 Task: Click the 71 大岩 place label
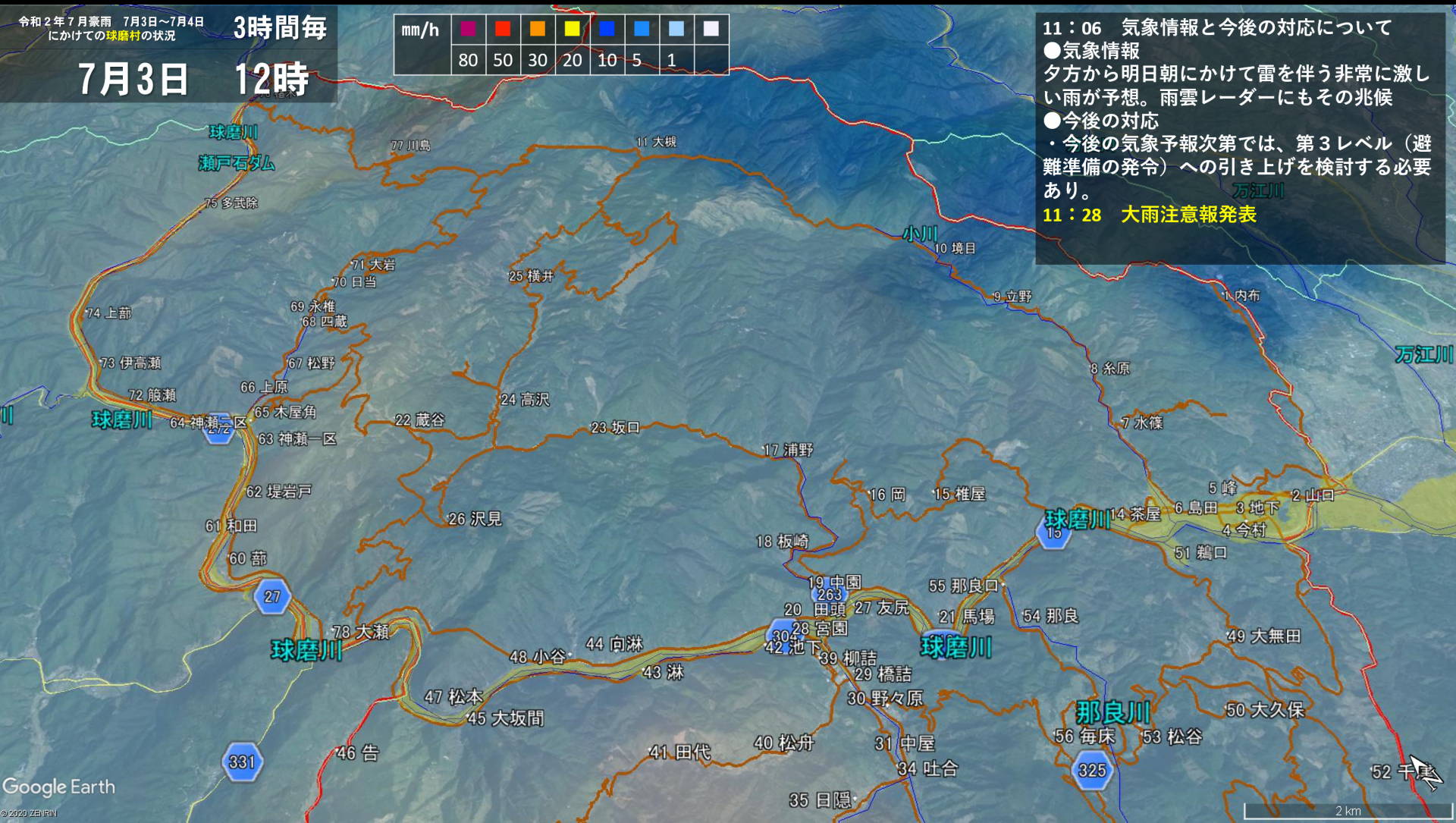coord(372,265)
